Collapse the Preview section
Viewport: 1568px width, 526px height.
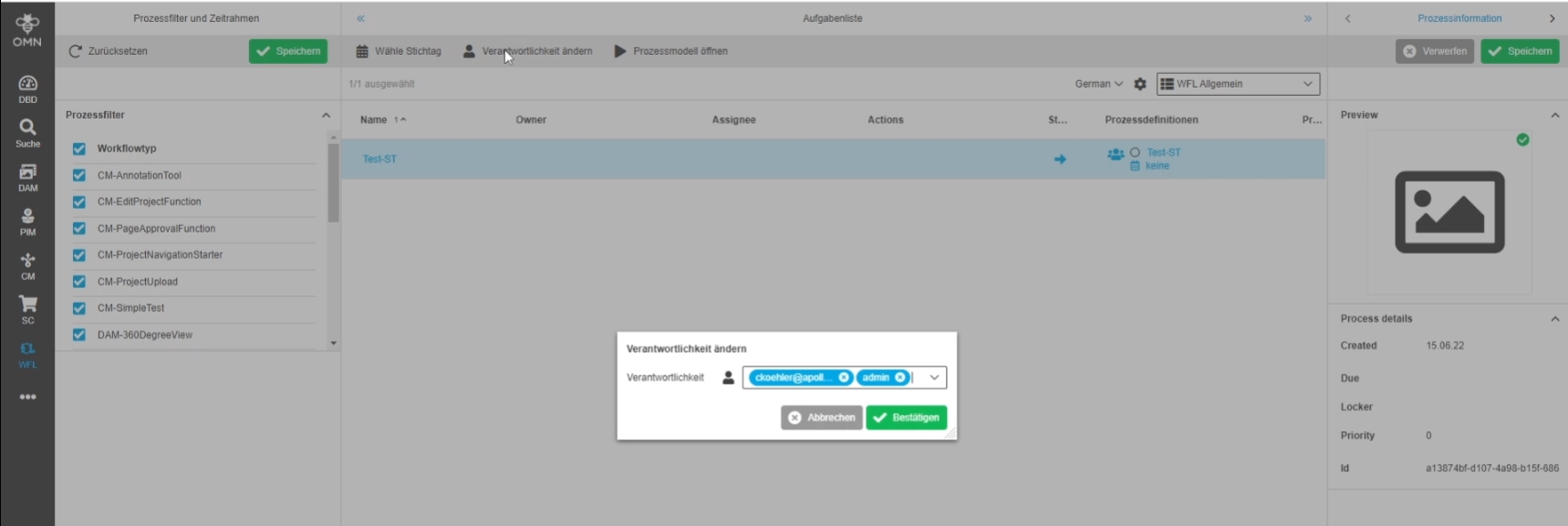tap(1554, 115)
